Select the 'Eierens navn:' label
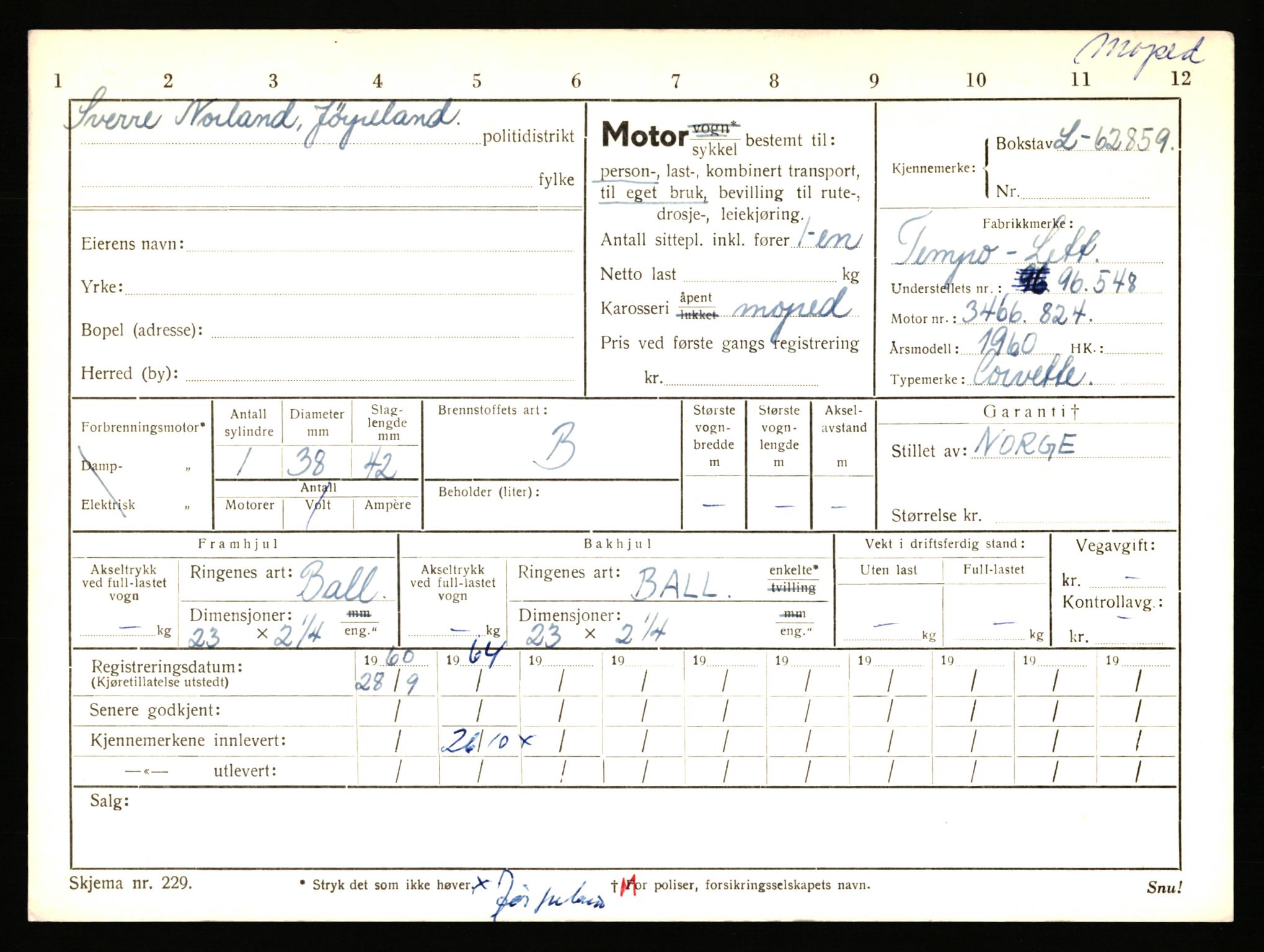This screenshot has width=1264, height=952. point(132,244)
